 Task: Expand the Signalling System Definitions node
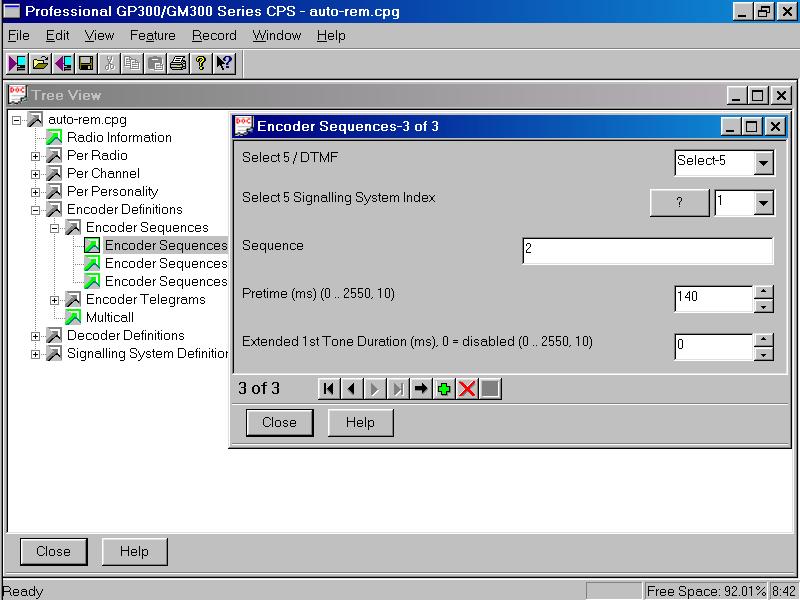[x=35, y=354]
